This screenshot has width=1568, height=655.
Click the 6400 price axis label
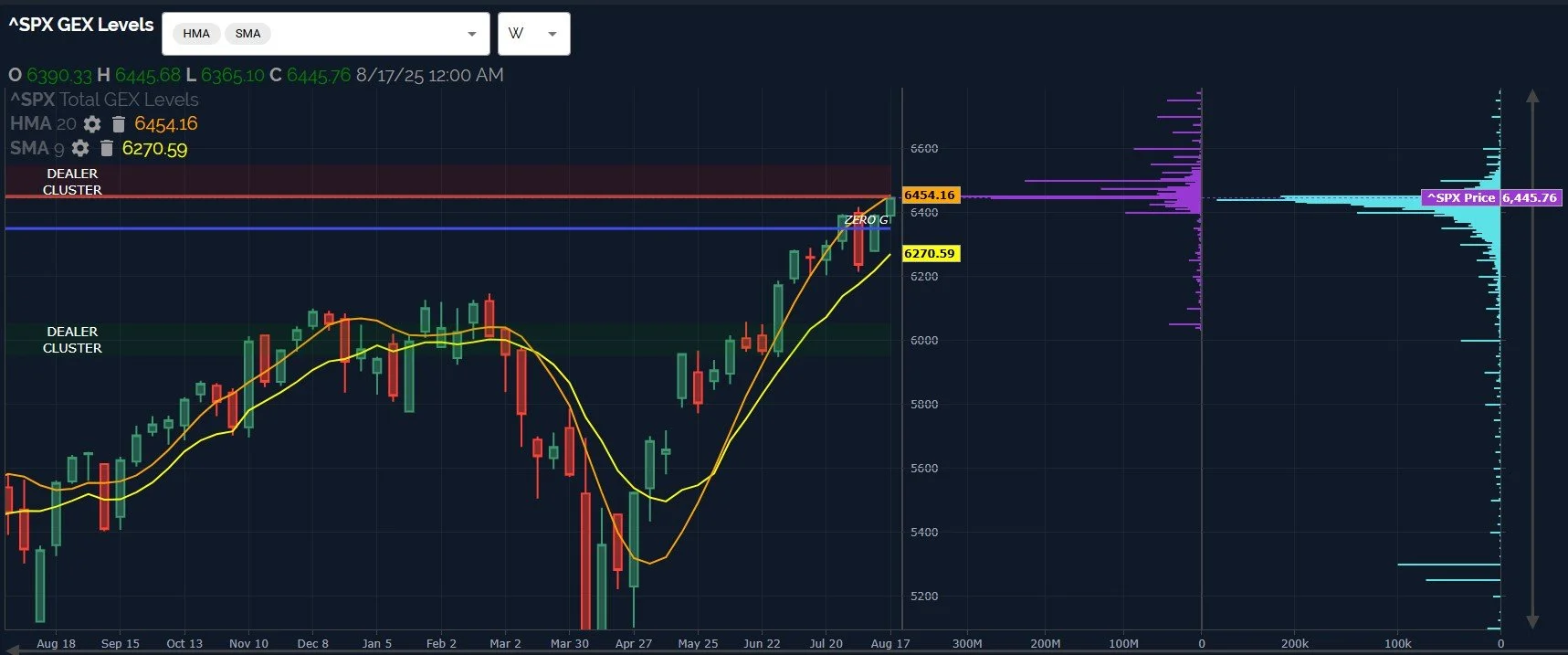click(x=924, y=212)
